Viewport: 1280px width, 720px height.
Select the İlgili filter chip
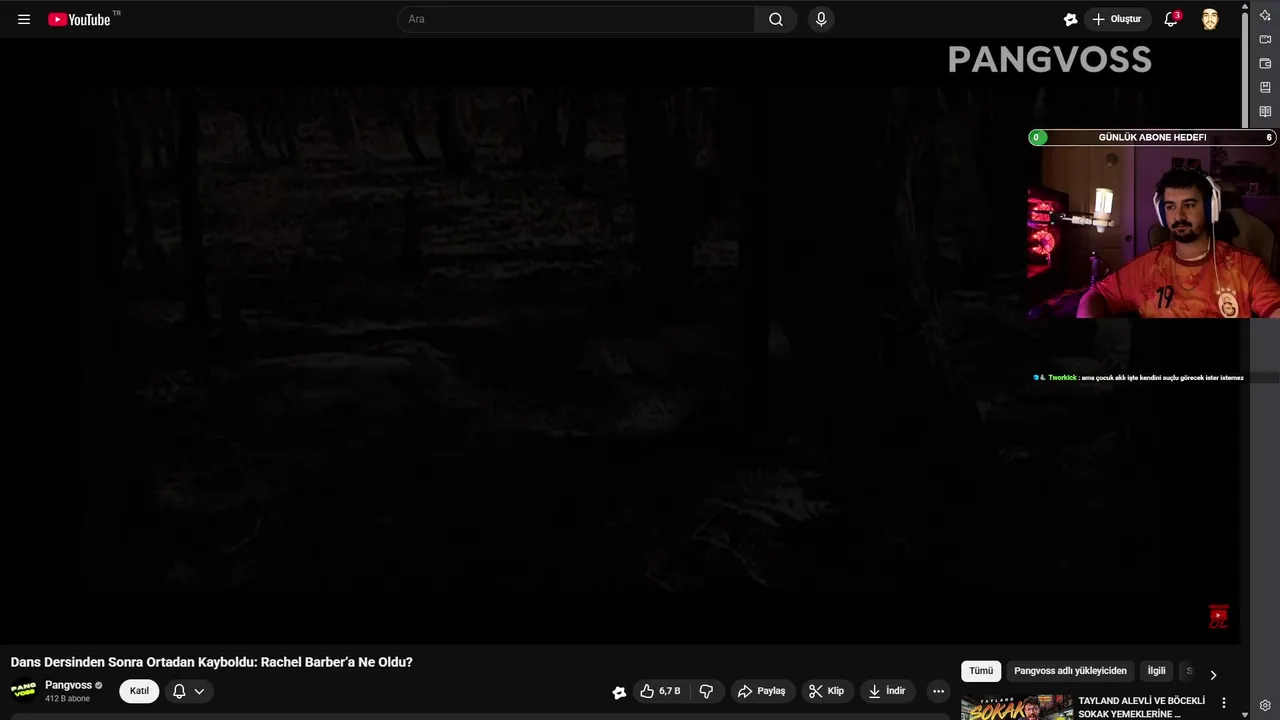pyautogui.click(x=1156, y=671)
